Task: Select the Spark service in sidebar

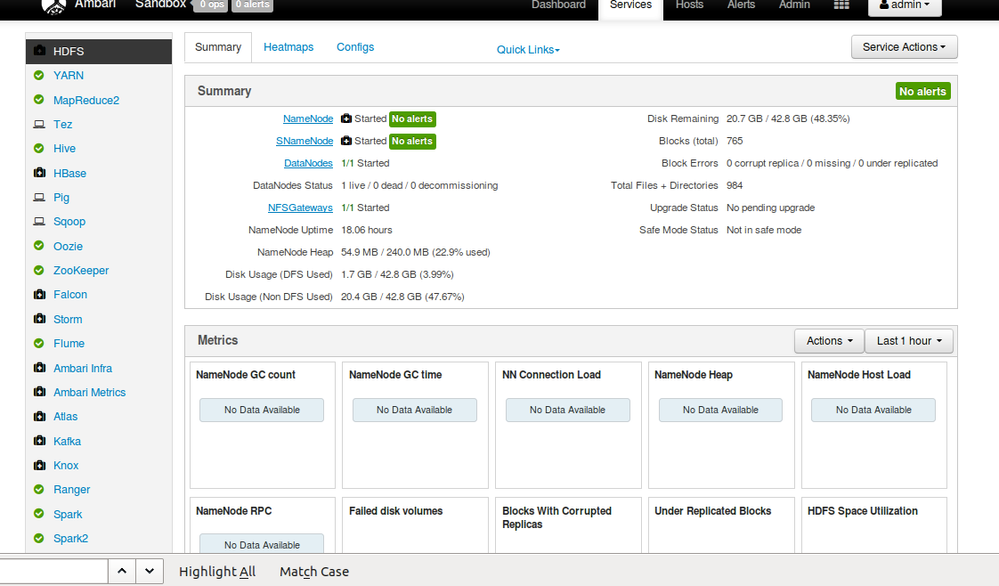Action: [68, 514]
